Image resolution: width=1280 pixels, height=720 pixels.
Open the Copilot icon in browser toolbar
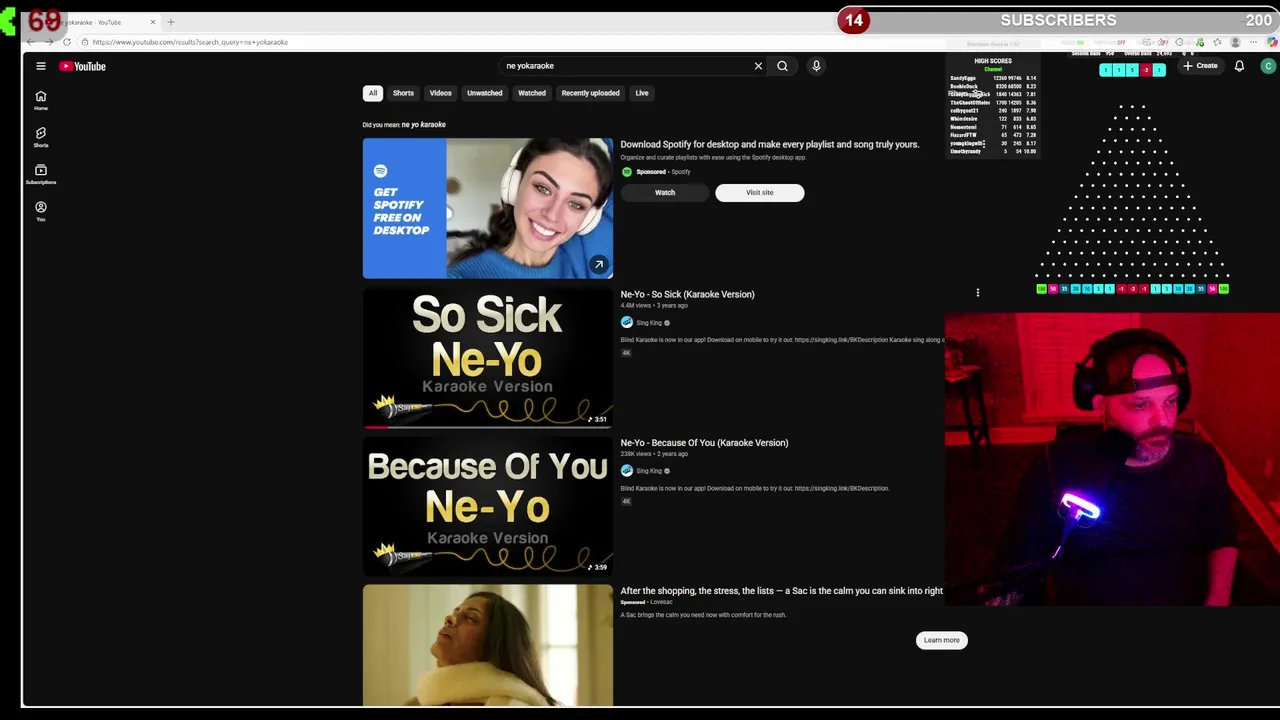click(x=1272, y=42)
